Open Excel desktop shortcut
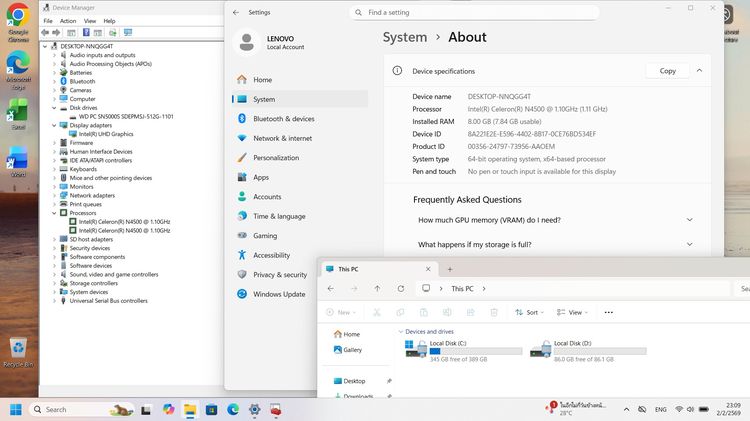This screenshot has width=750, height=421. click(x=18, y=114)
